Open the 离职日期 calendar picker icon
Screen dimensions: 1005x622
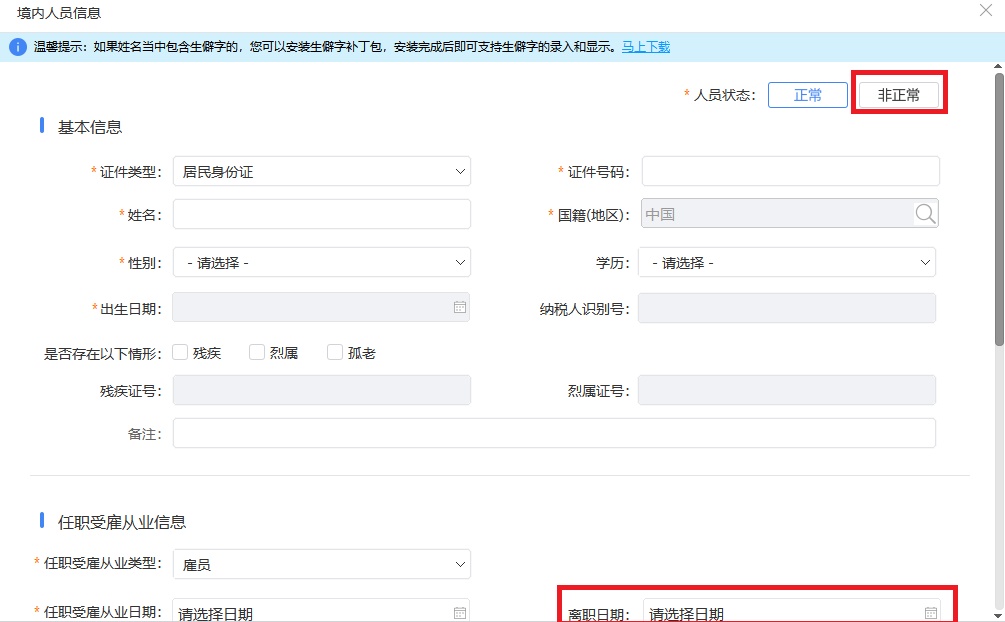click(931, 613)
